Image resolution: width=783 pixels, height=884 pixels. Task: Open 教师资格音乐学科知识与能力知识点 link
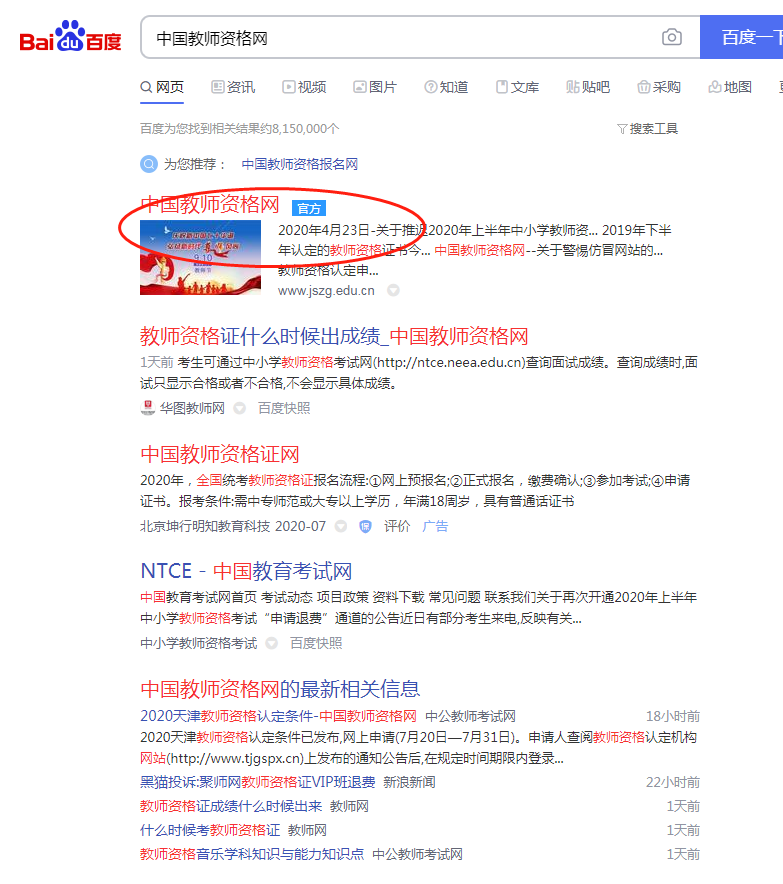pos(252,854)
